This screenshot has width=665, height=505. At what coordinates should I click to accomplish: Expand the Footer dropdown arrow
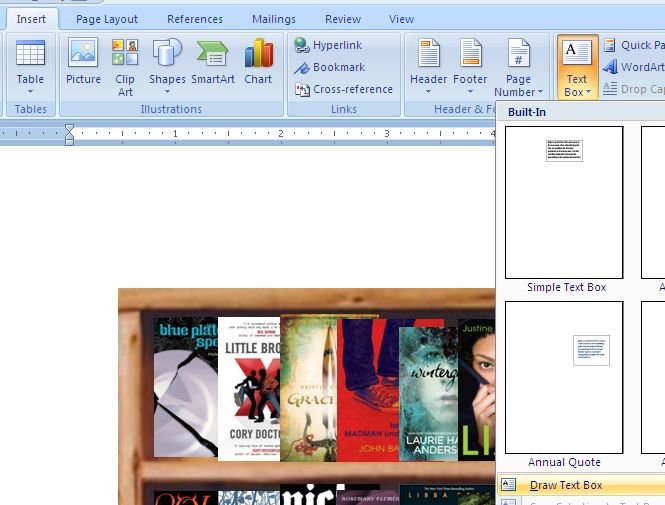point(470,92)
